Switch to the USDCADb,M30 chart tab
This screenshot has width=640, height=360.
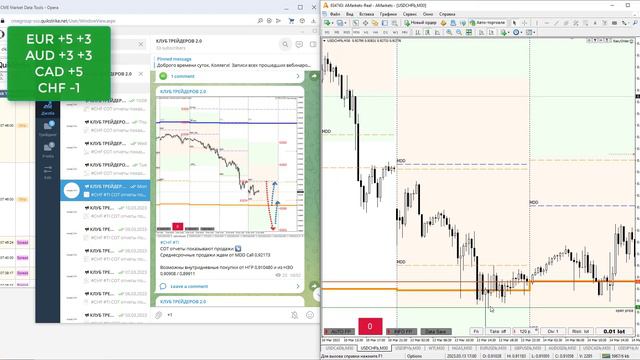(x=339, y=348)
